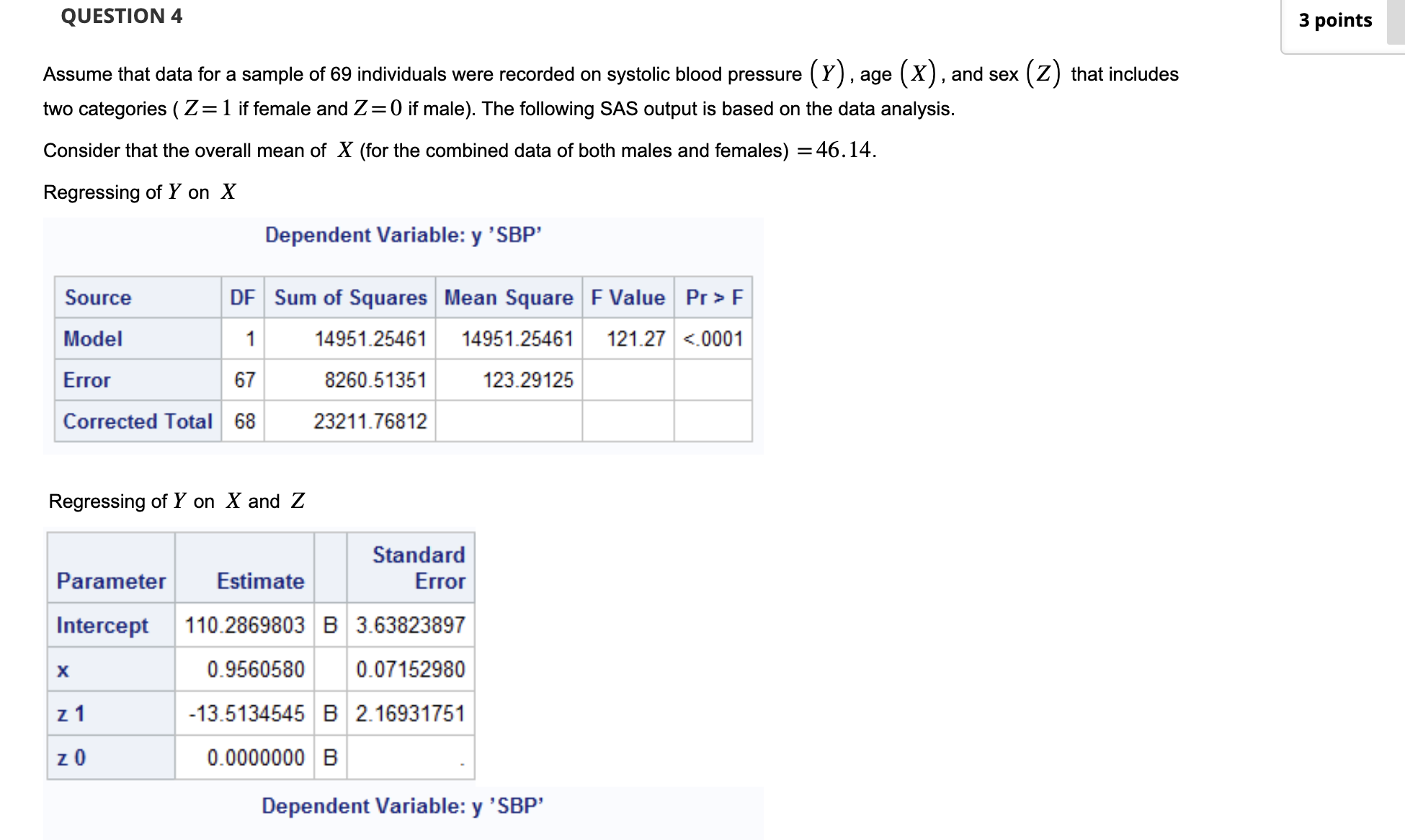The width and height of the screenshot is (1405, 840).
Task: Select the Dependent Variable: y 'SBP' title above ANOVA table
Action: [403, 235]
